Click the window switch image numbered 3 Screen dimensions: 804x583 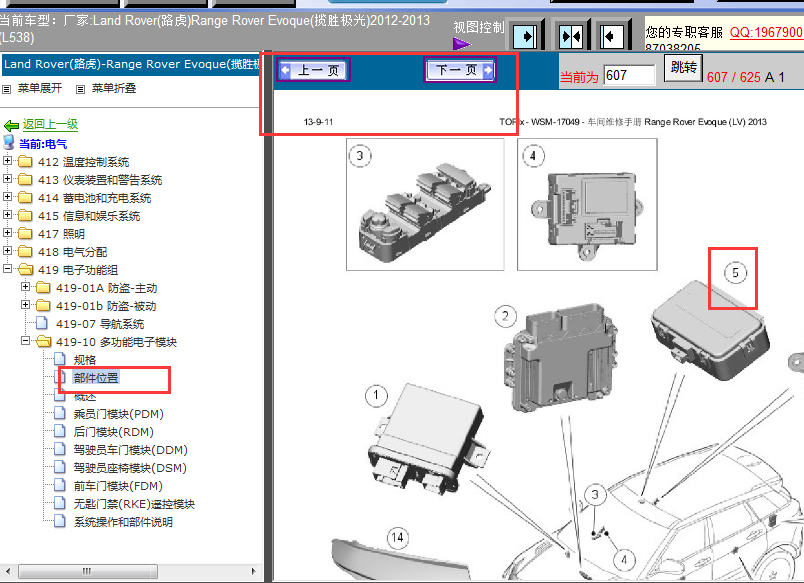425,204
